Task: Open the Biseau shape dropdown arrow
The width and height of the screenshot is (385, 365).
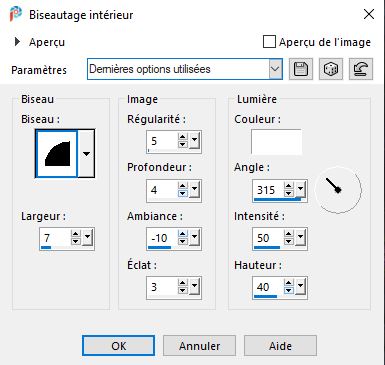Action: [86, 153]
